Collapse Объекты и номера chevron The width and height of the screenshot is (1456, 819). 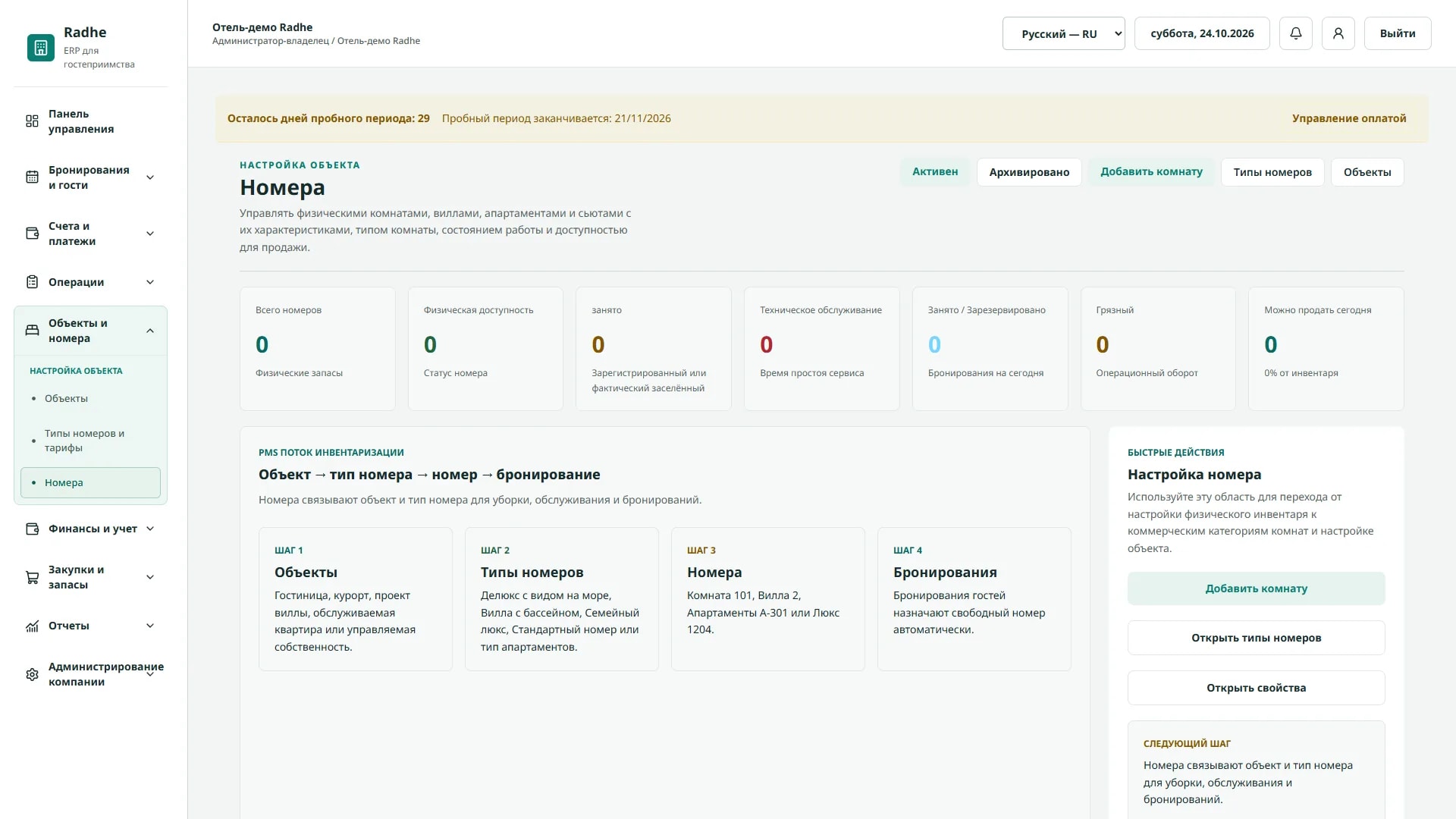[150, 331]
